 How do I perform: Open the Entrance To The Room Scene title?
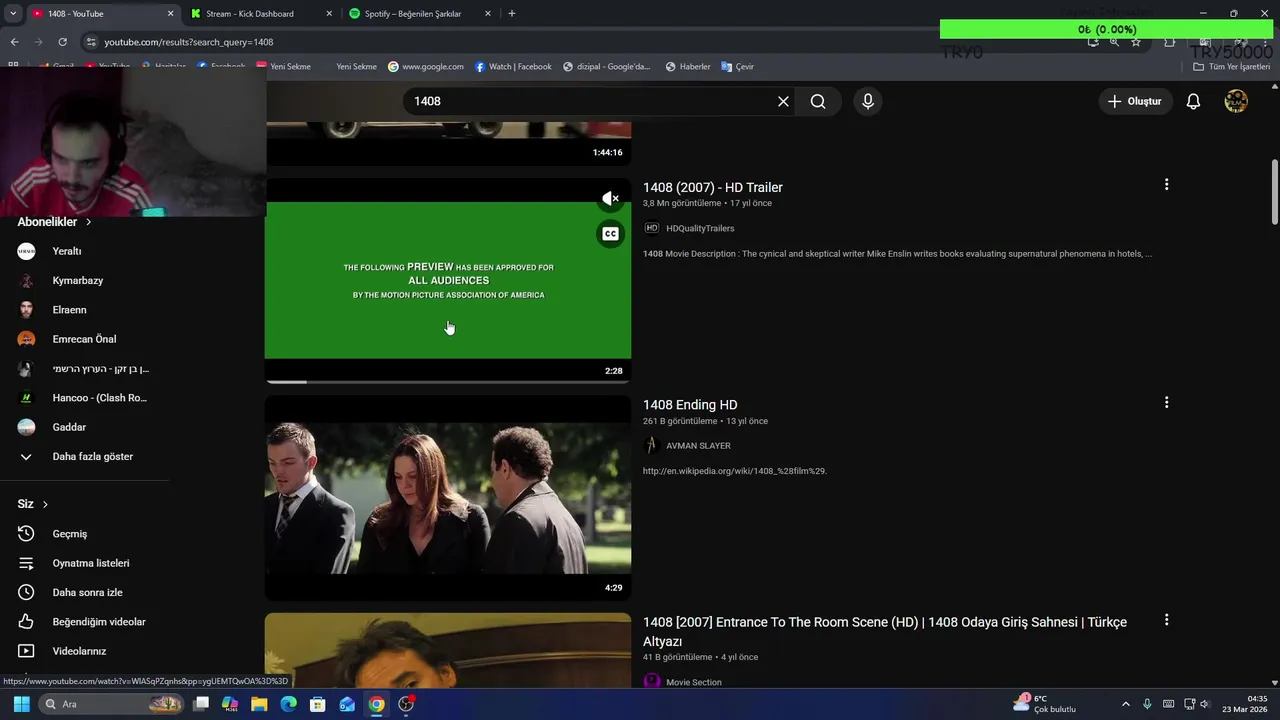point(885,631)
